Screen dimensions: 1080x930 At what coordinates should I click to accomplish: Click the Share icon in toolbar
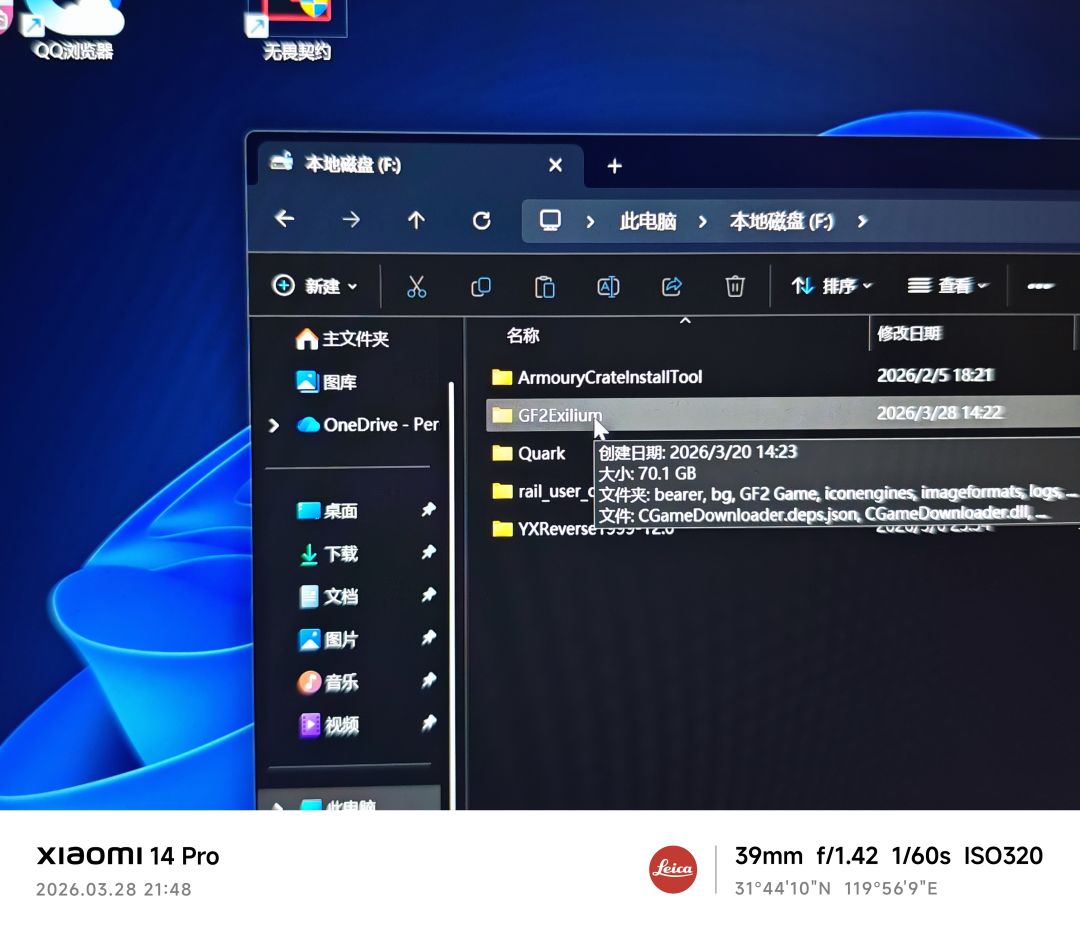click(672, 286)
